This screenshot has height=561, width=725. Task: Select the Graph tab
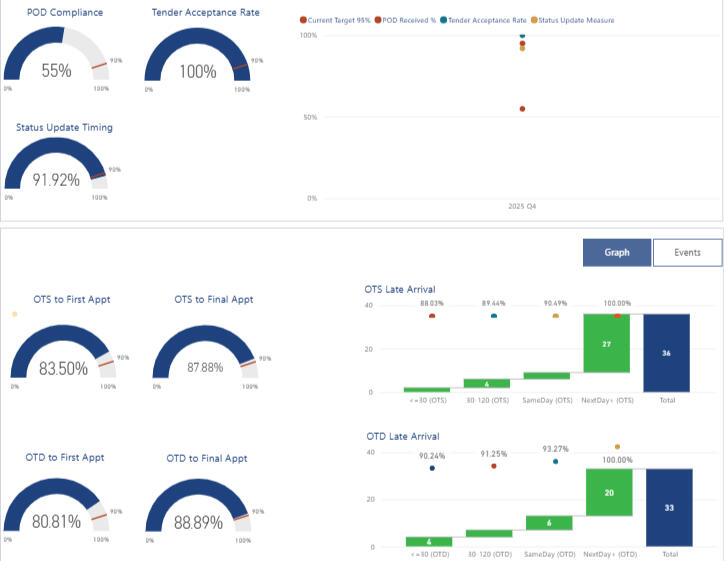tap(617, 253)
